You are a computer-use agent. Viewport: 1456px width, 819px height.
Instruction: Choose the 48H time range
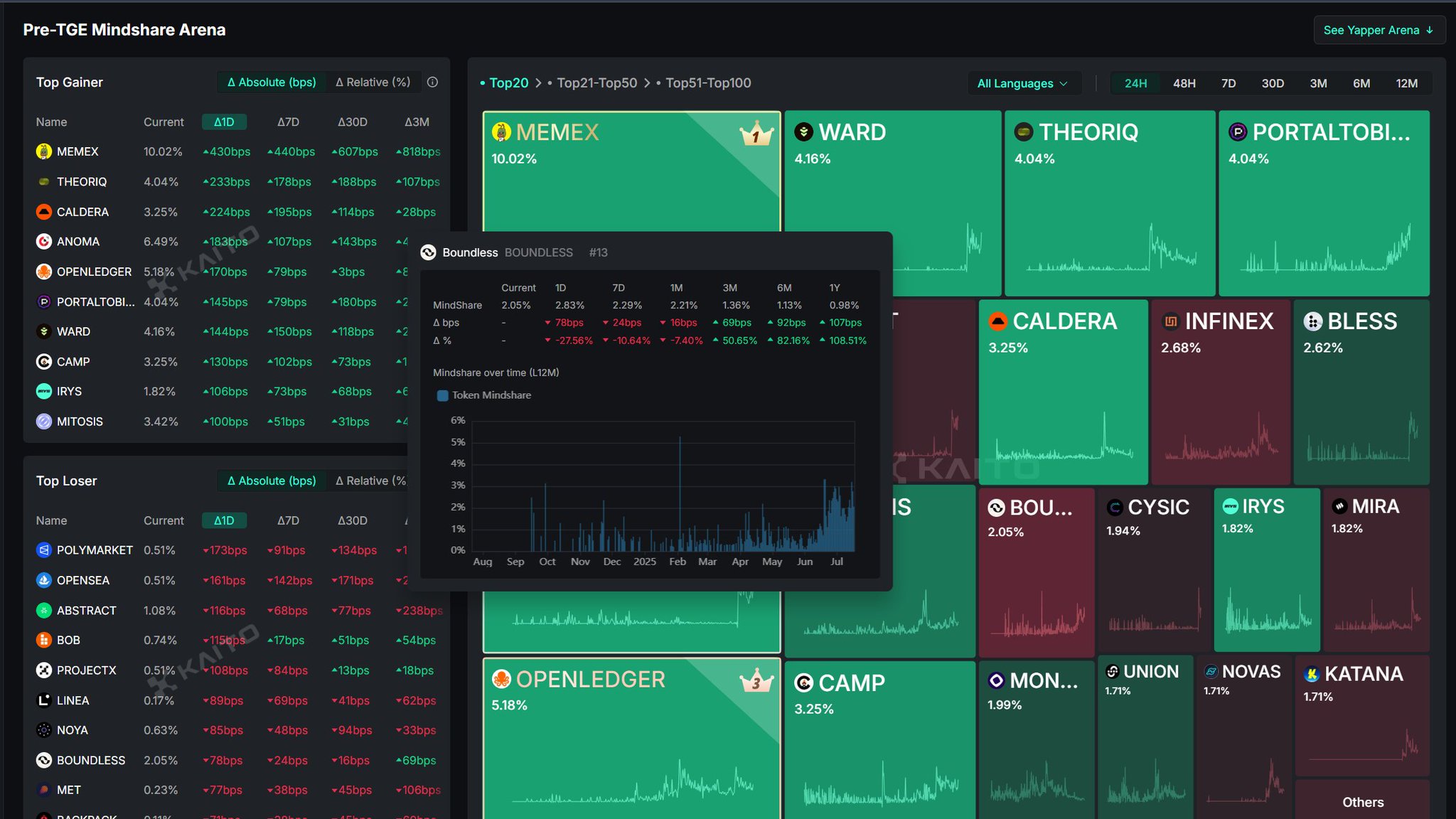pos(1184,83)
